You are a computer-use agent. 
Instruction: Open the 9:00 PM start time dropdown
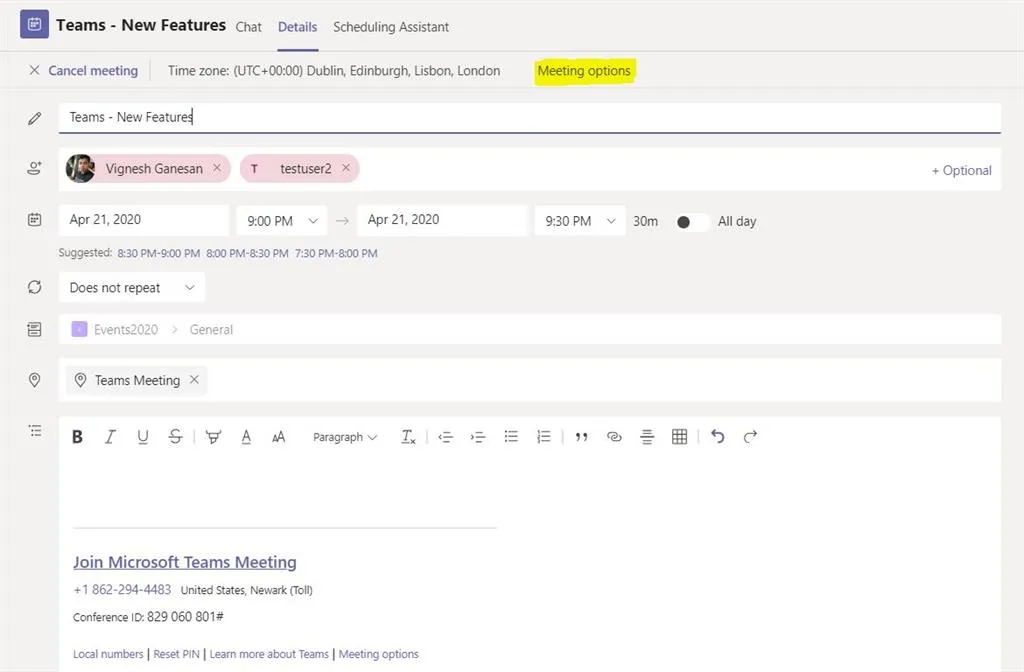tap(281, 221)
